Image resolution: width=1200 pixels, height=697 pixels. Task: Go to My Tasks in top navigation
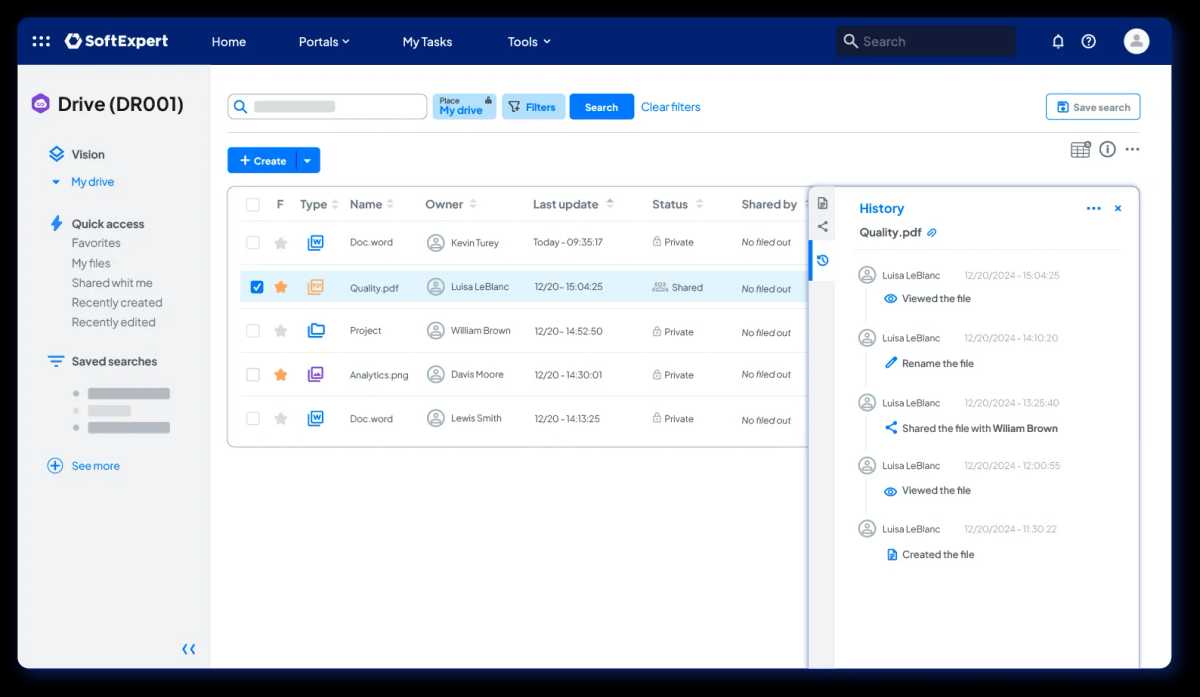click(427, 42)
